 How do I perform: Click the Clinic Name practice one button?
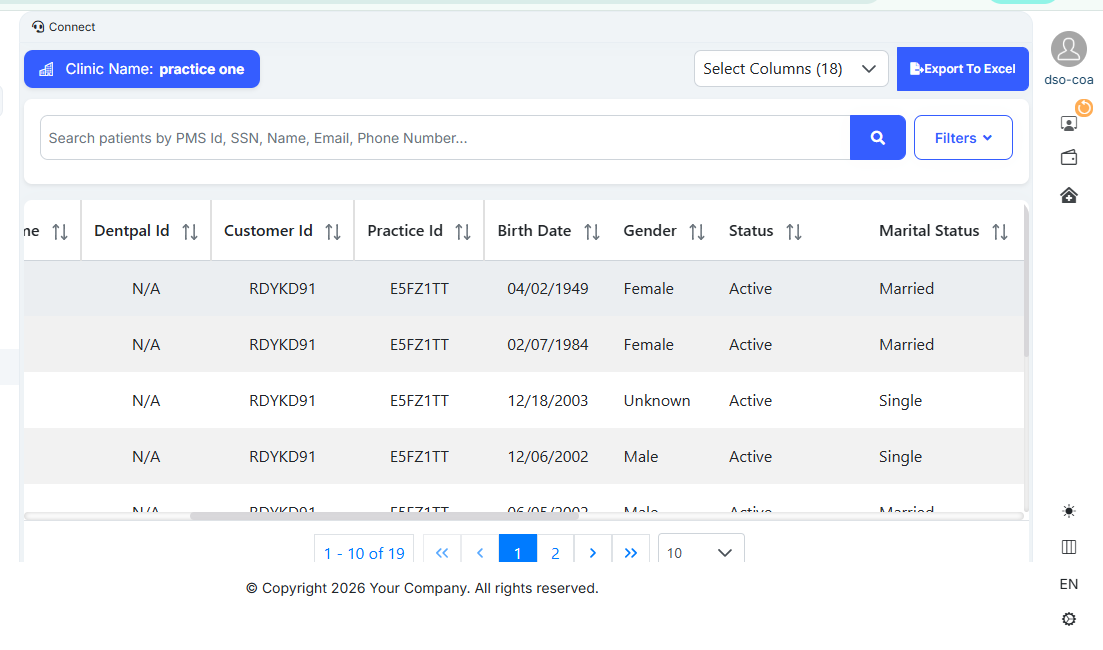click(x=142, y=69)
